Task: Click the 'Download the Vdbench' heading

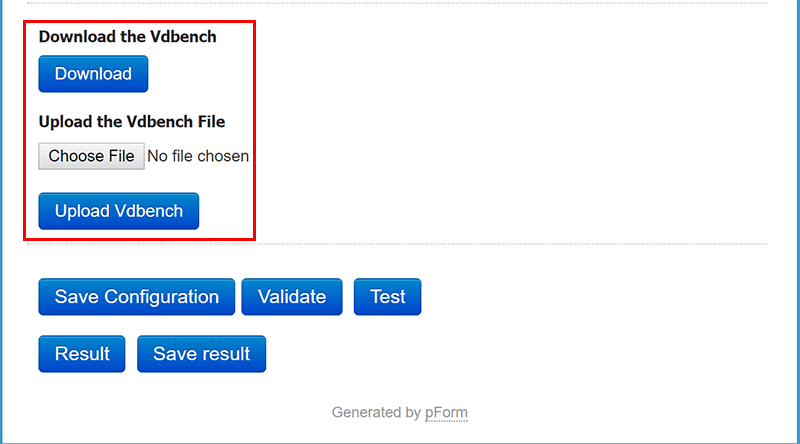Action: tap(127, 37)
